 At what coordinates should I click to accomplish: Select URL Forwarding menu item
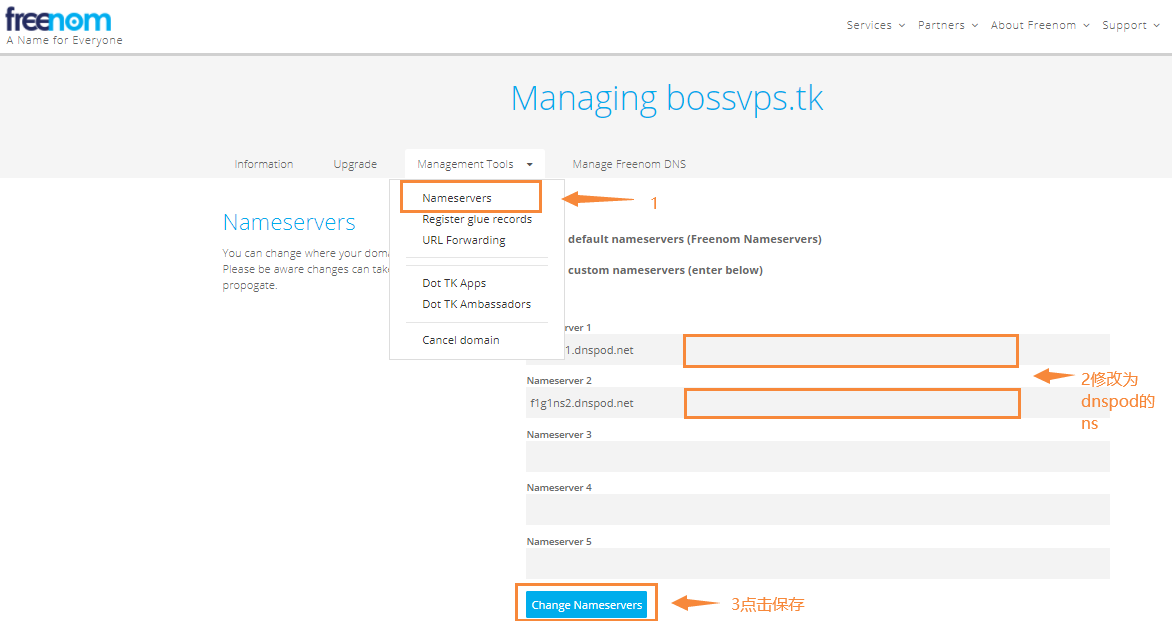(463, 240)
